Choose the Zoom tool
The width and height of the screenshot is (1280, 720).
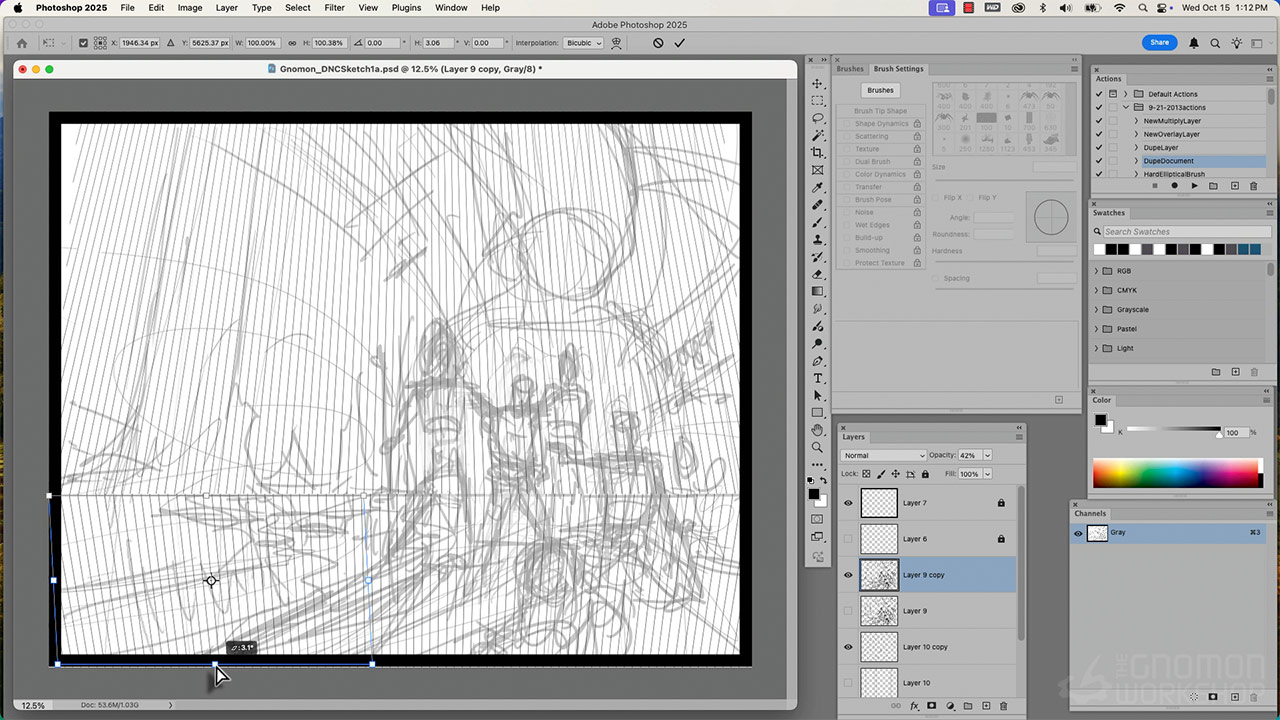818,447
